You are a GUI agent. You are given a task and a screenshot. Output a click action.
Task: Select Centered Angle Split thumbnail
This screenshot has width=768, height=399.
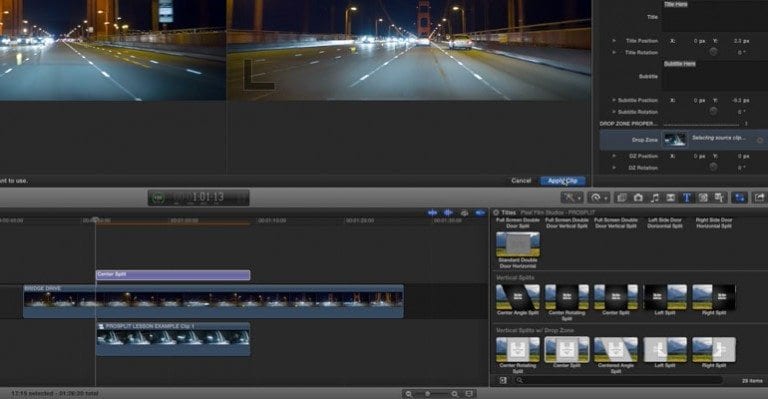click(616, 350)
